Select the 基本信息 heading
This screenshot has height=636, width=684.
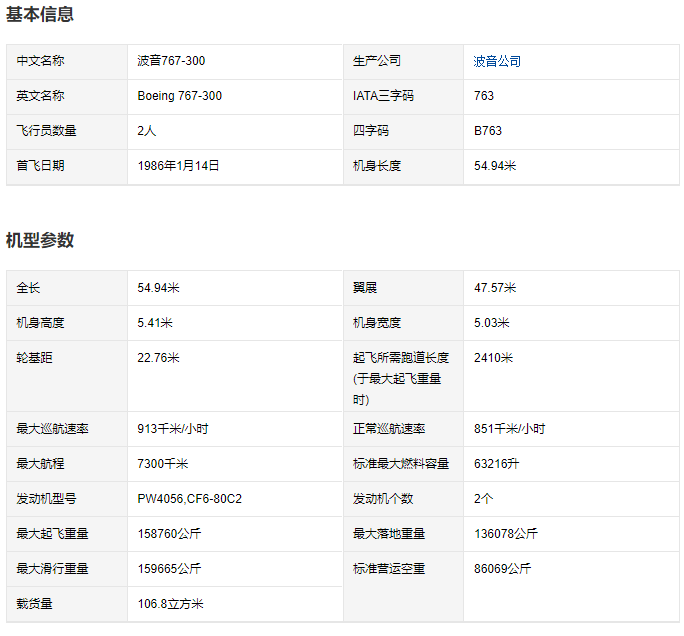click(x=40, y=14)
